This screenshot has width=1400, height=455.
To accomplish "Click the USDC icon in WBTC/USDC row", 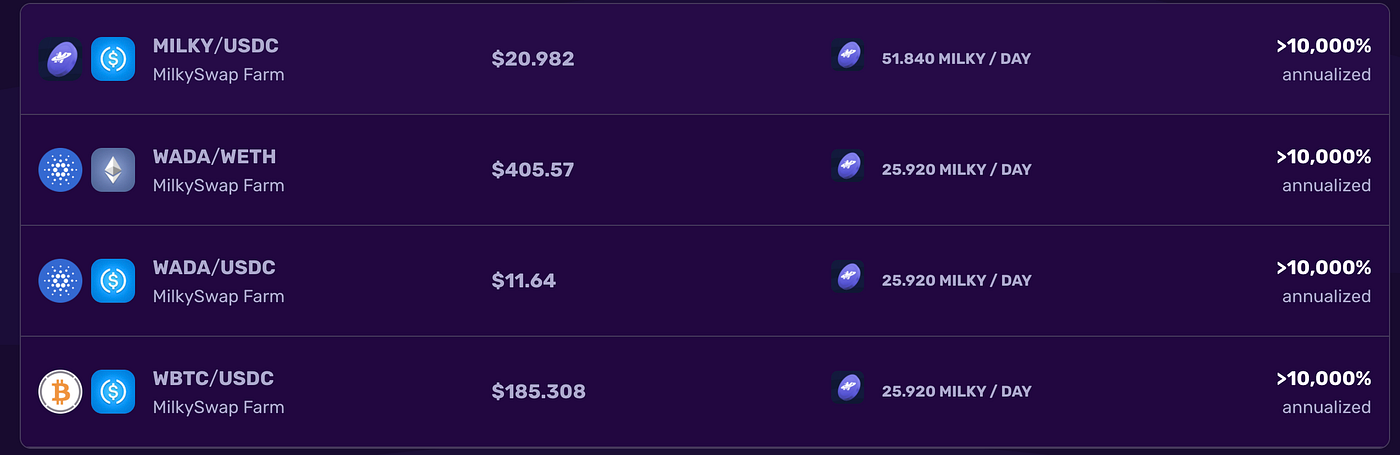I will coord(113,392).
